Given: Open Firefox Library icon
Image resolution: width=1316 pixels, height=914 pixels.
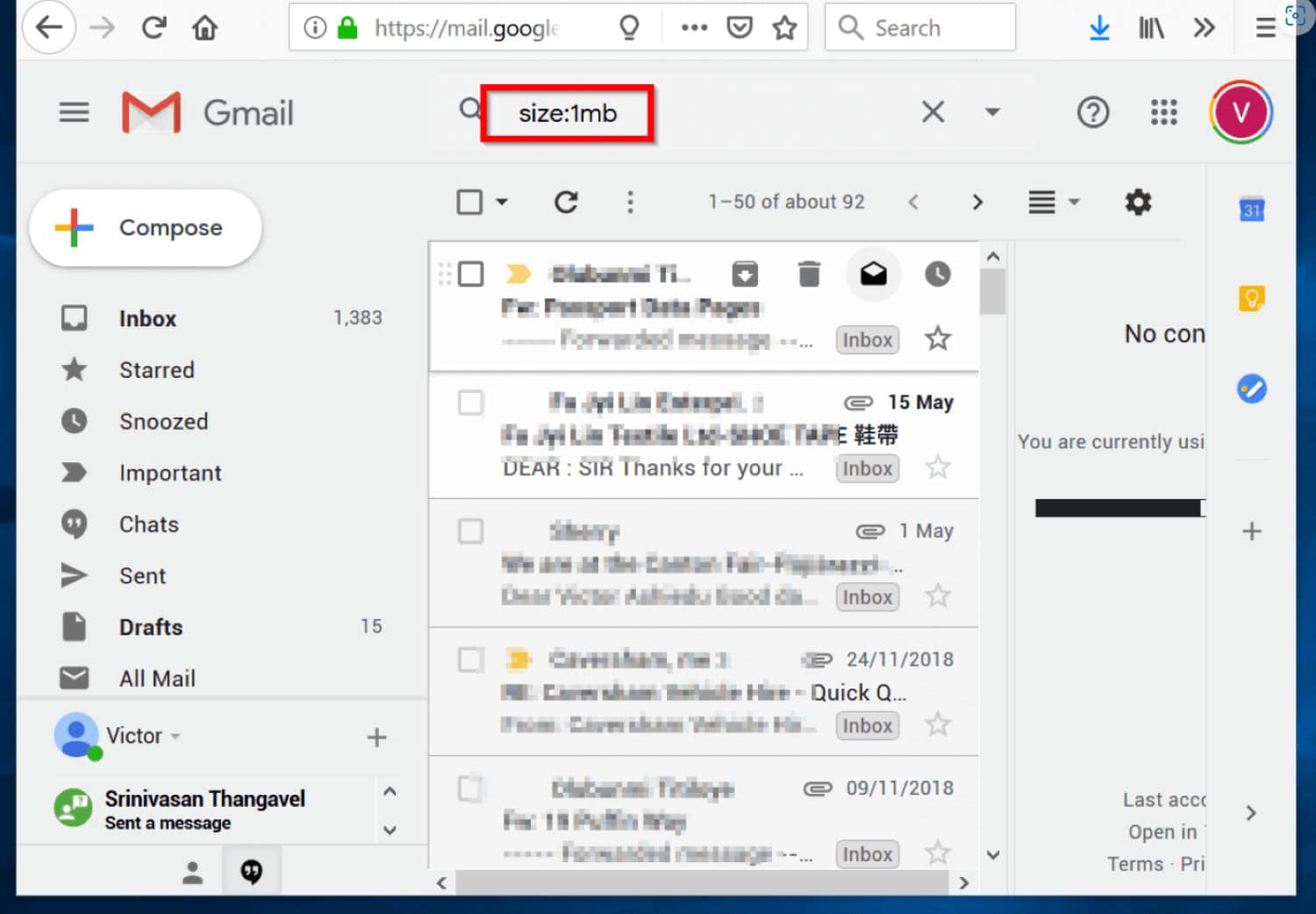Looking at the screenshot, I should click(1151, 28).
